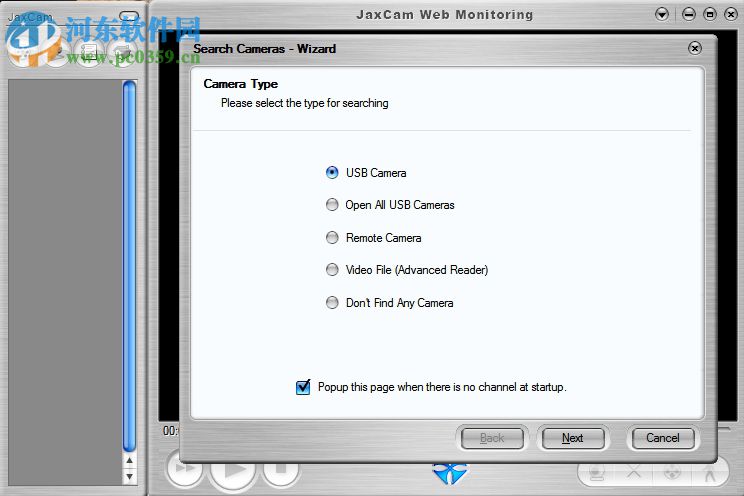Select Don't Find Any Camera option
This screenshot has height=496, width=744.
tap(332, 302)
